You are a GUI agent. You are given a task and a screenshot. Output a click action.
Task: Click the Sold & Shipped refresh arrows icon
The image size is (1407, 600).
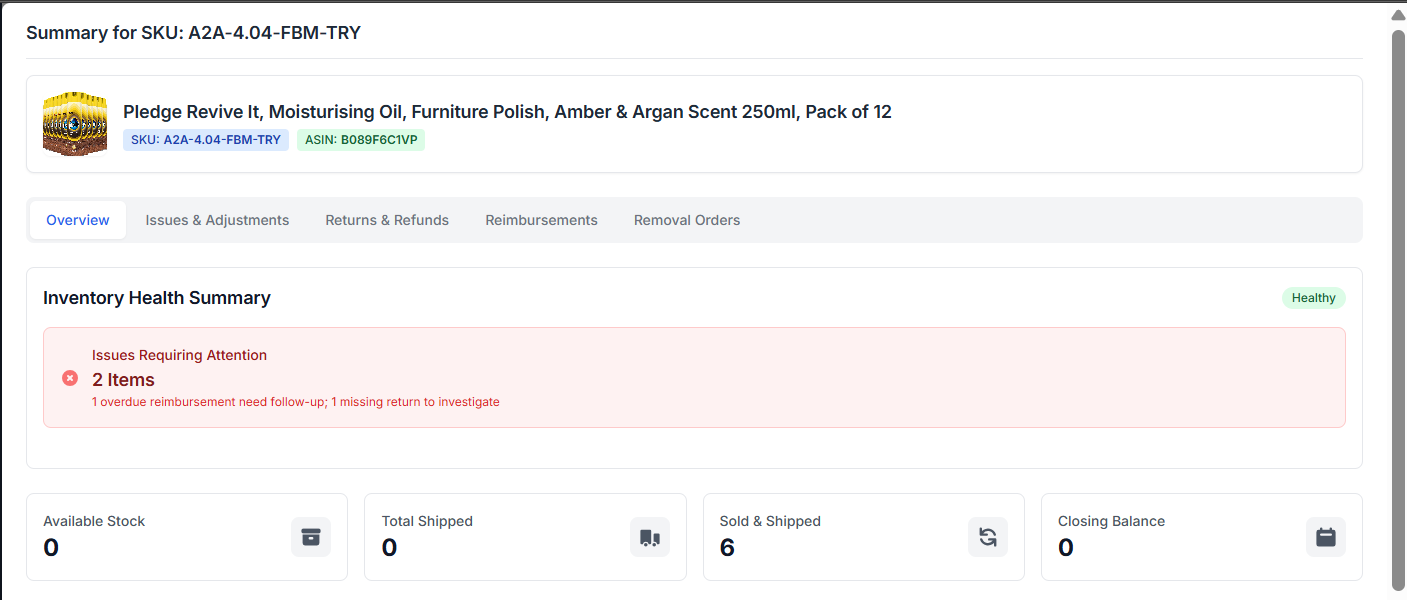(987, 537)
